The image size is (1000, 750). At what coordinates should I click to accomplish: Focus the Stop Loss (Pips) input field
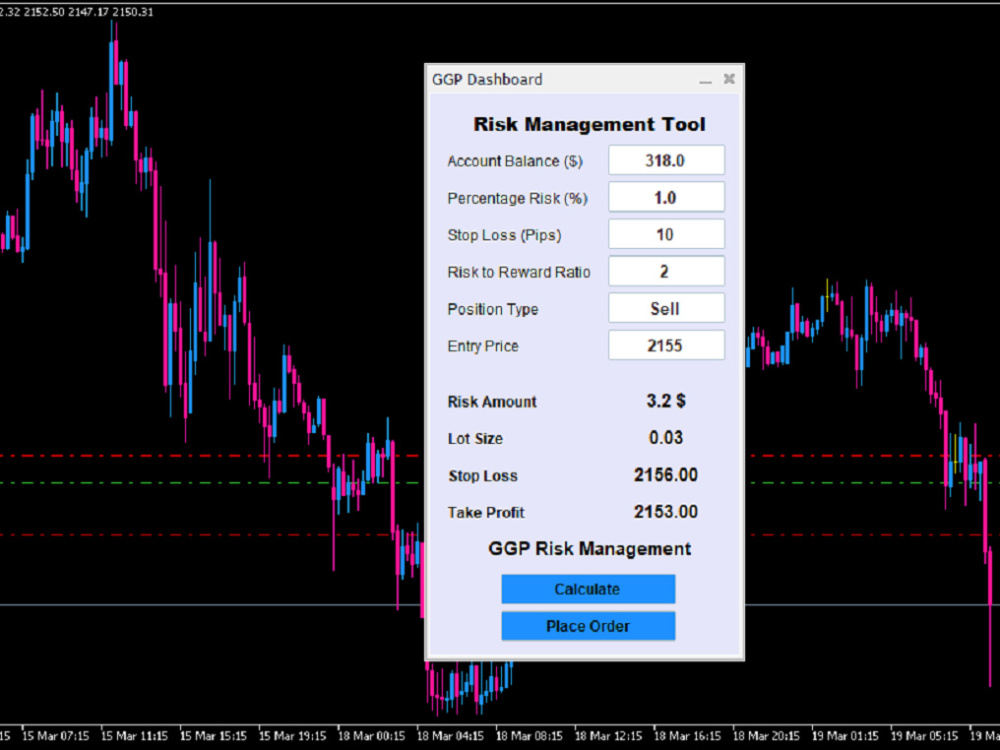pyautogui.click(x=666, y=234)
